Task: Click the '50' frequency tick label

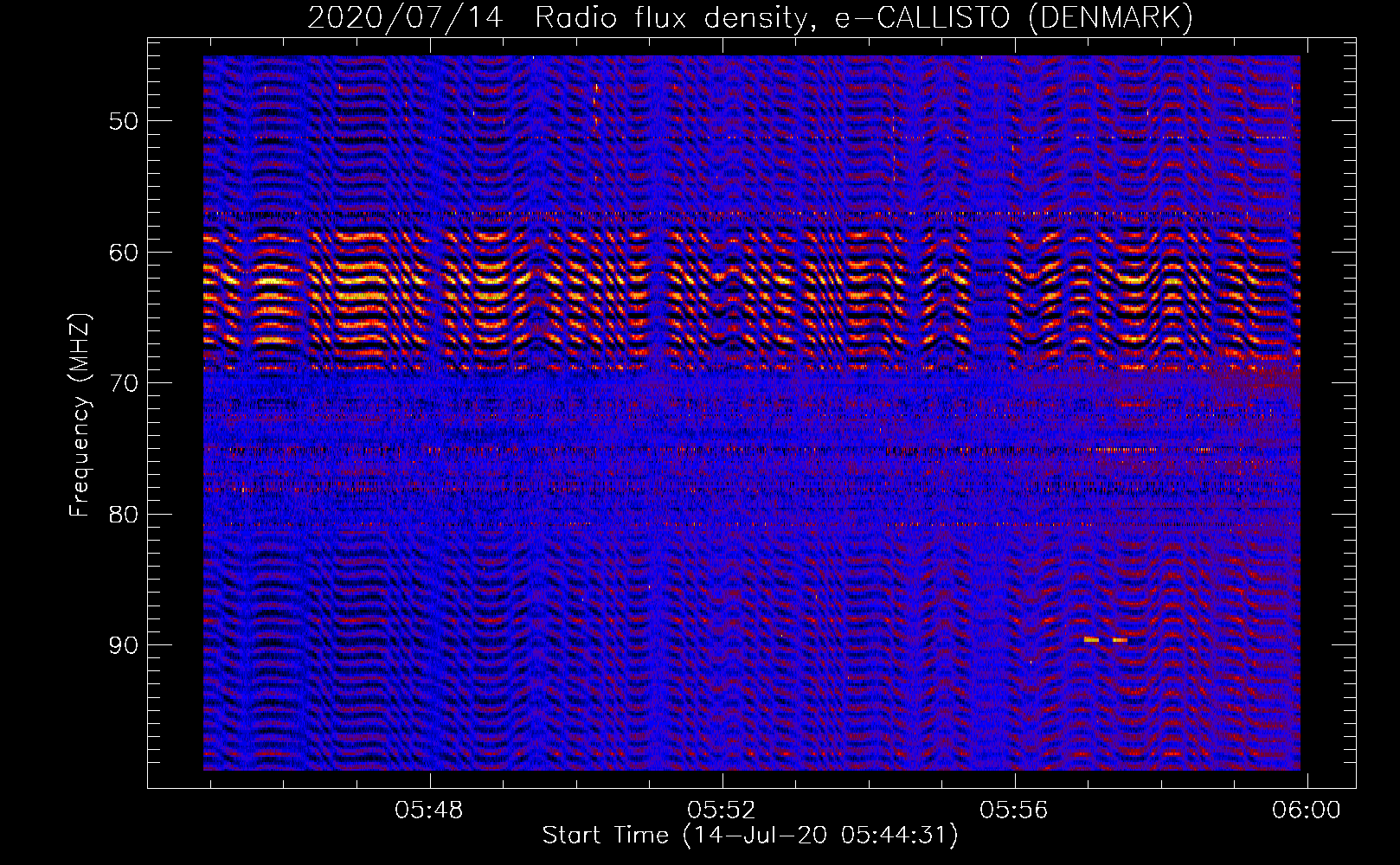Action: pos(124,121)
